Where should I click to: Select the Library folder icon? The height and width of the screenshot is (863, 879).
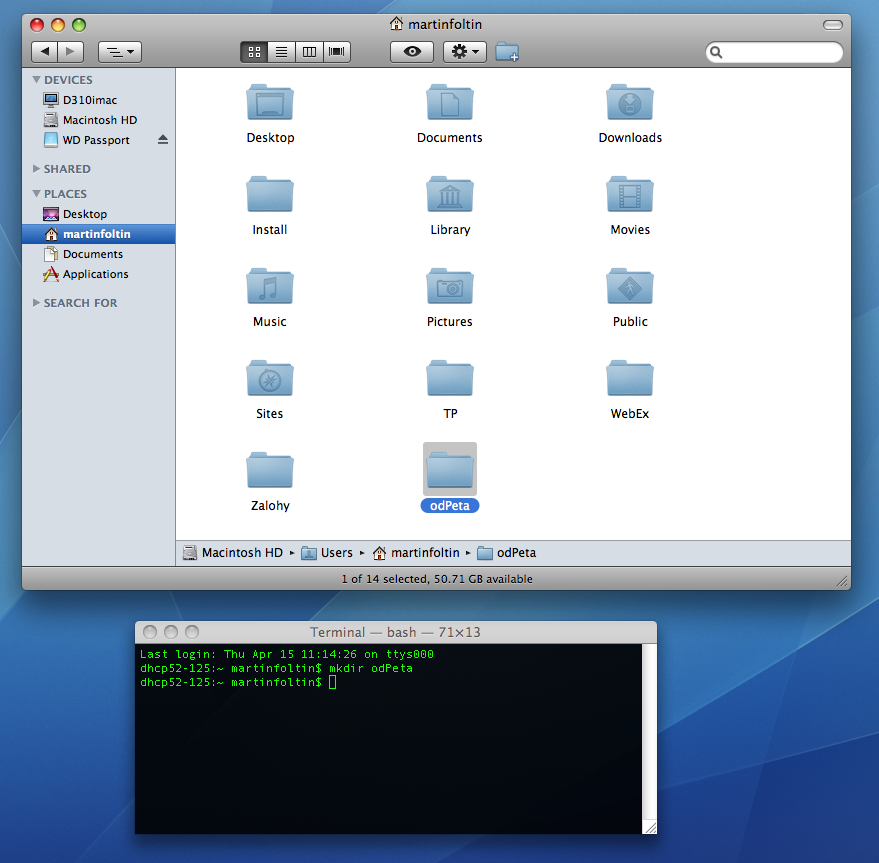point(450,195)
